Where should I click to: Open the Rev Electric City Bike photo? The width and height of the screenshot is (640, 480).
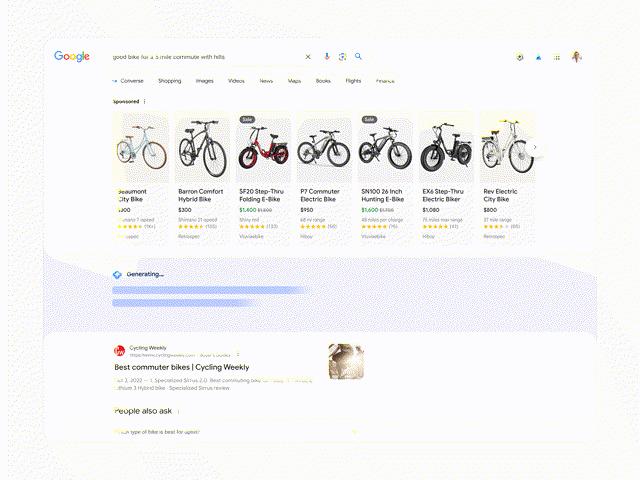point(508,148)
